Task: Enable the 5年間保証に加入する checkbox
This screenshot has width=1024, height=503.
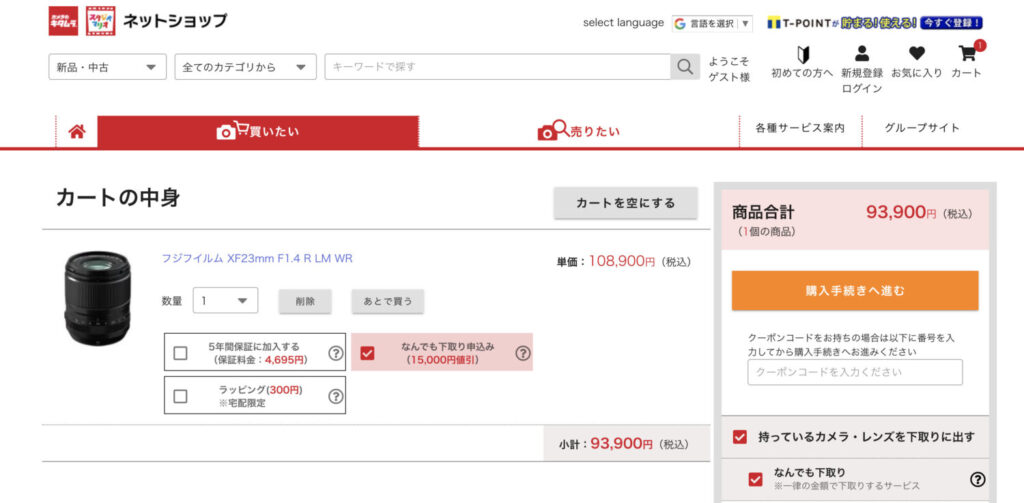Action: click(181, 353)
